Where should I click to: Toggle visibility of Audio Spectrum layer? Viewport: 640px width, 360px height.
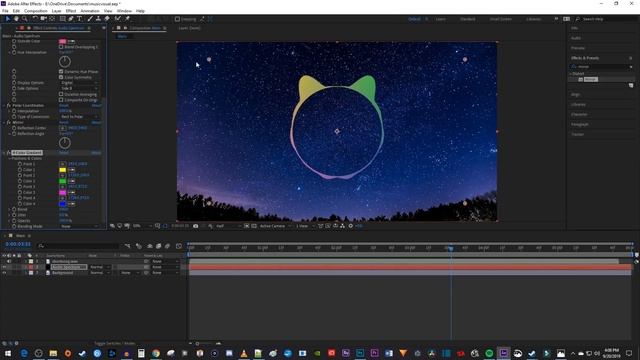click(4, 267)
